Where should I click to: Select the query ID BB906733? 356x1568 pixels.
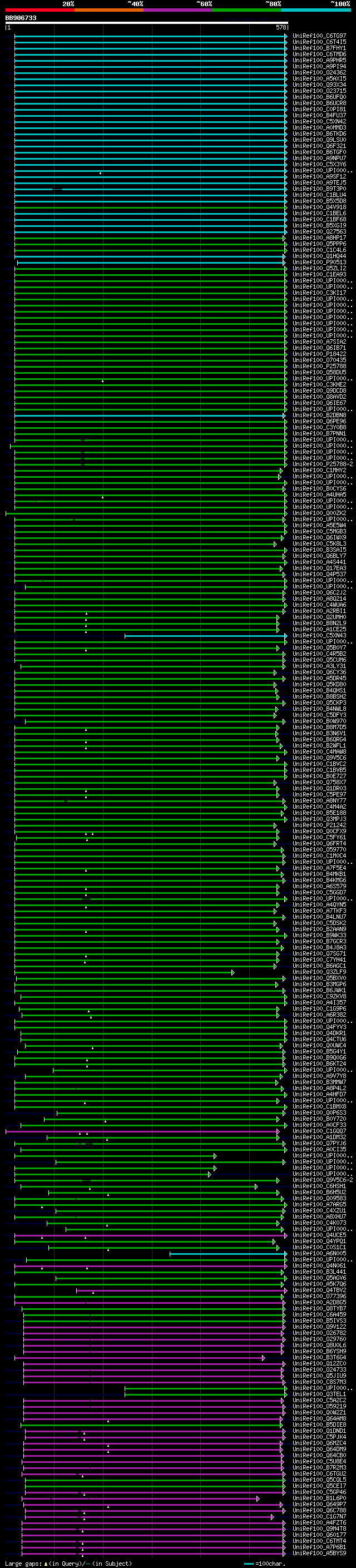pos(21,18)
